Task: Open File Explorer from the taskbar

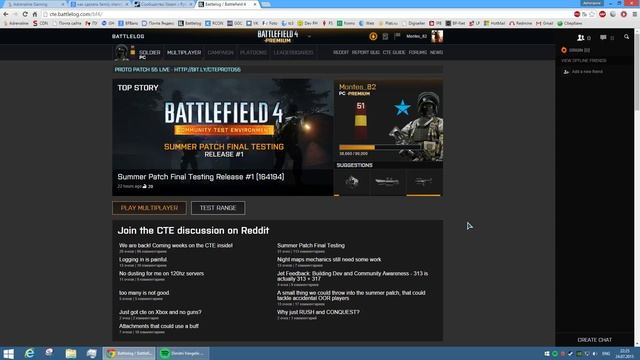Action: (x=71, y=353)
